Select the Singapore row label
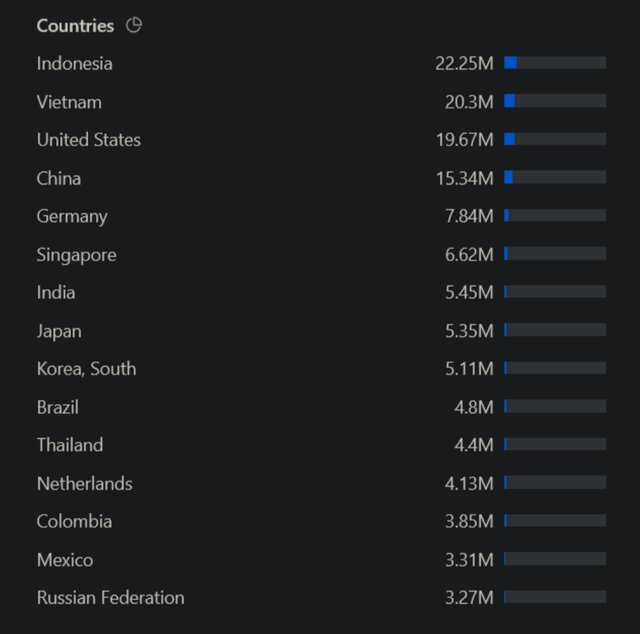 tap(76, 255)
